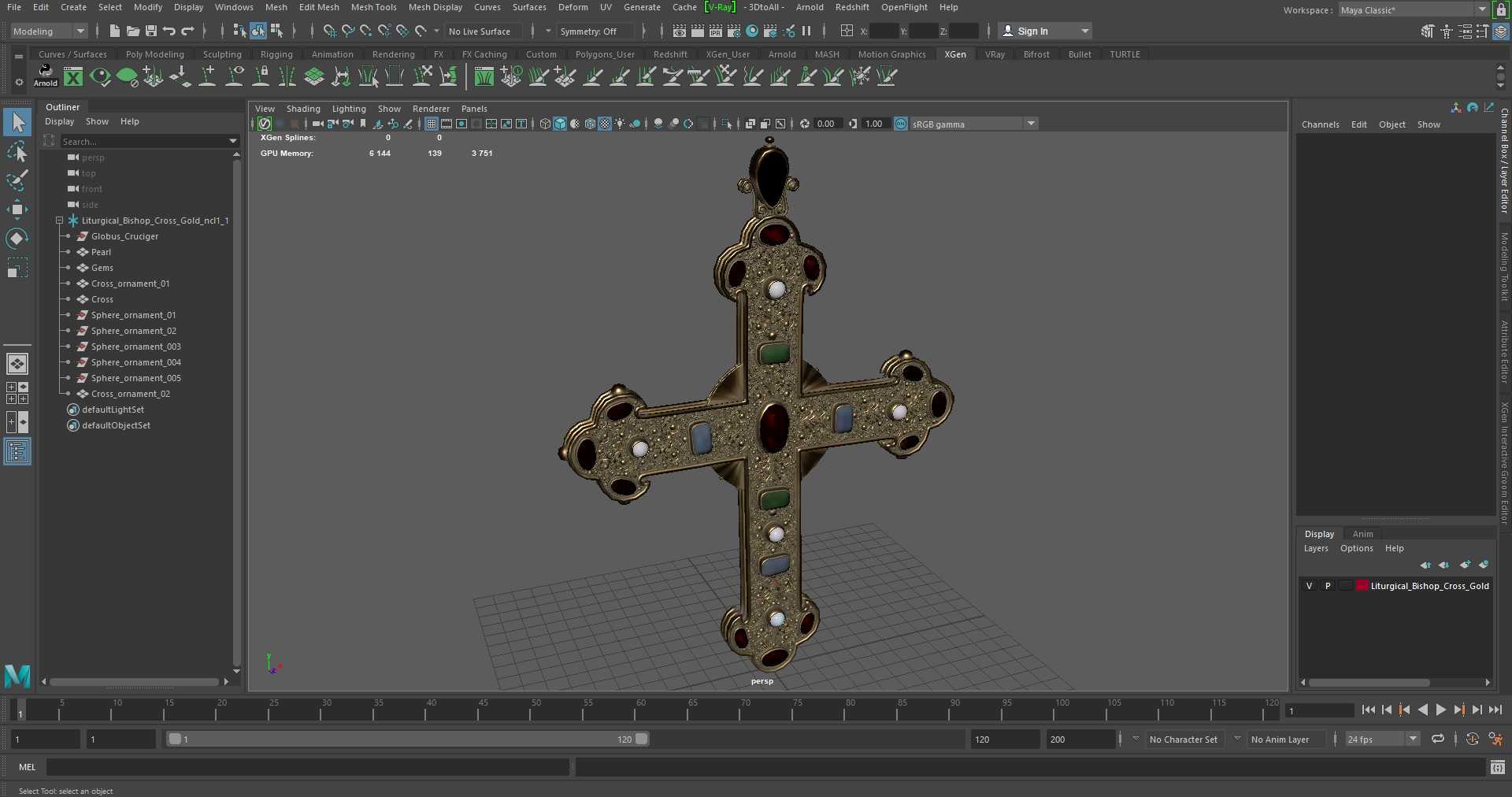The width and height of the screenshot is (1512, 797).
Task: Toggle layer visibility V box
Action: point(1309,586)
